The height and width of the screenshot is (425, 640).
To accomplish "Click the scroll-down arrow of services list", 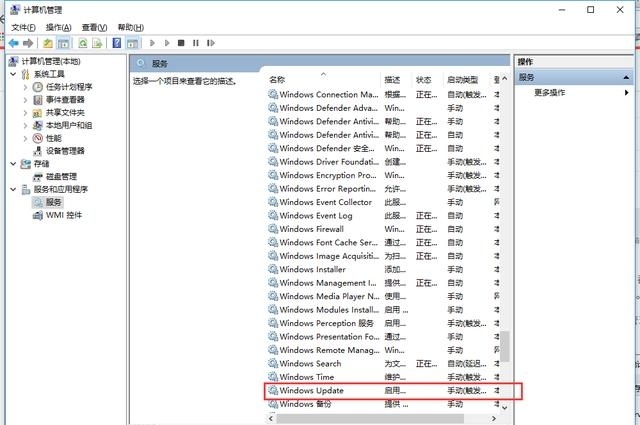I will click(x=505, y=407).
